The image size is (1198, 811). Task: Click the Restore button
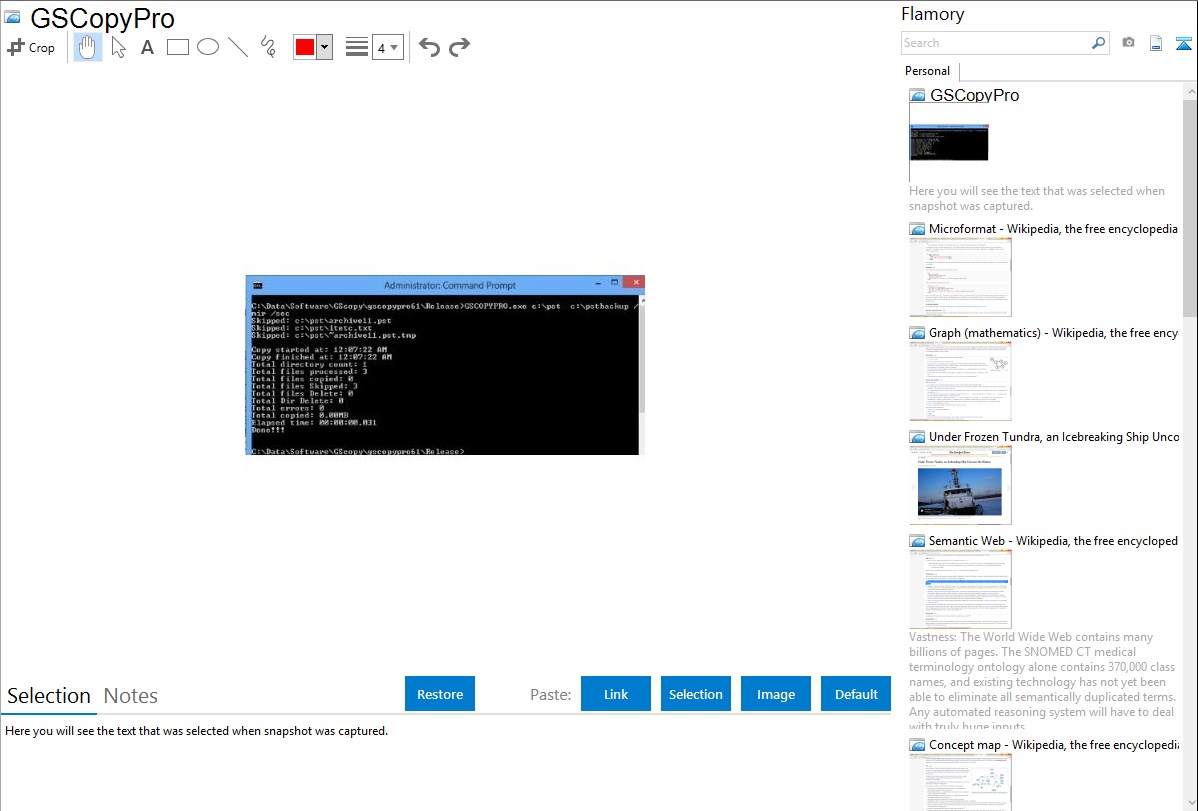(x=440, y=694)
